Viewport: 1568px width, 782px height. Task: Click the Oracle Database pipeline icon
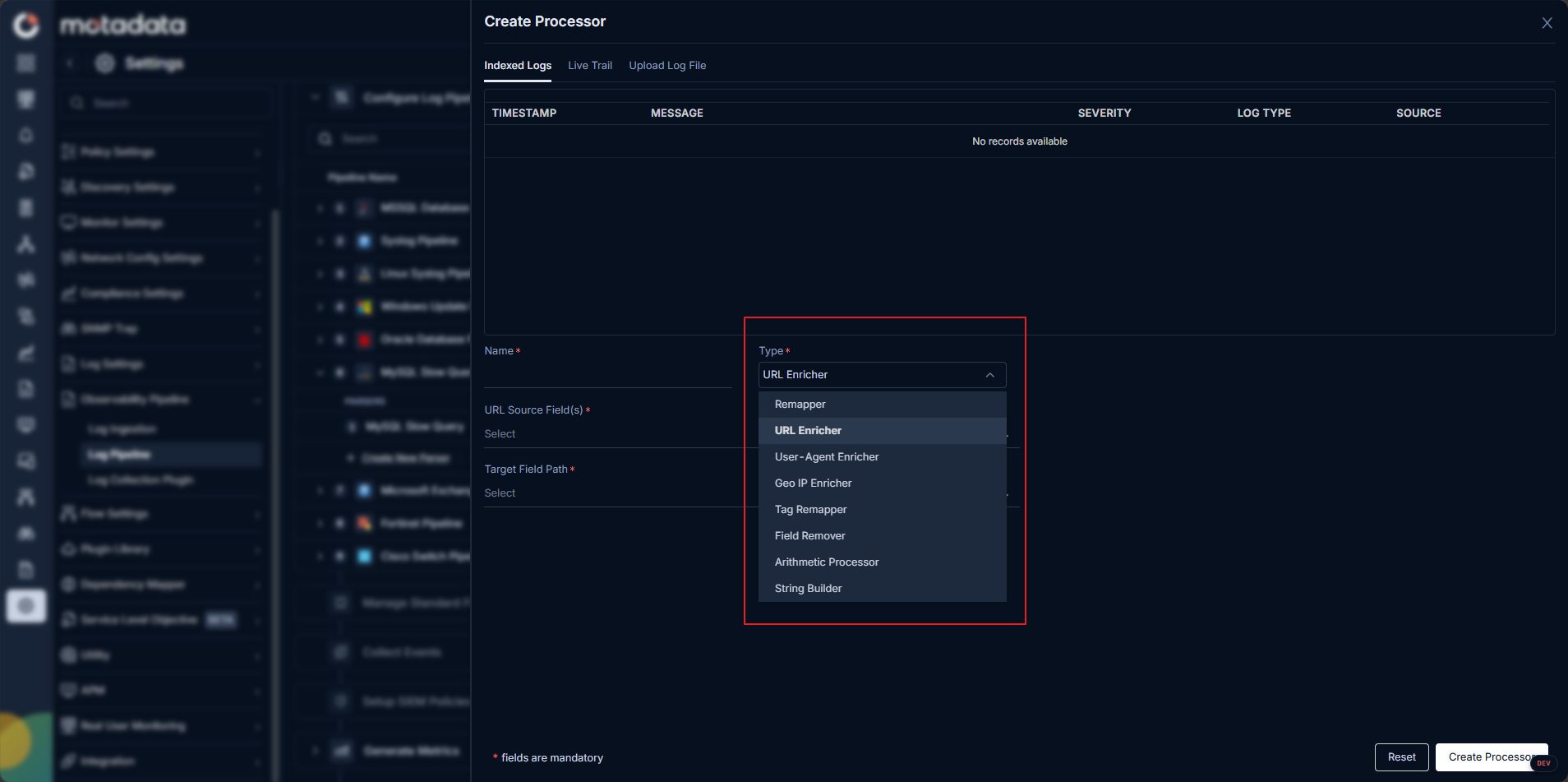pyautogui.click(x=364, y=339)
